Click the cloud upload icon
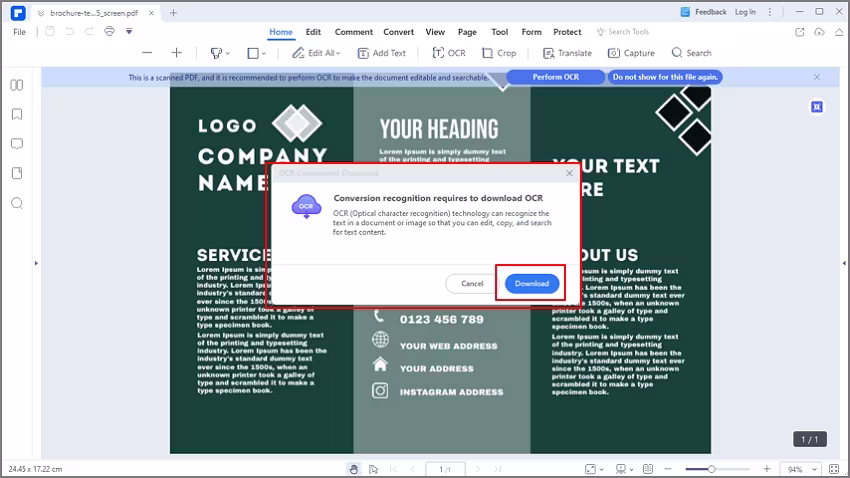Screen dimensions: 850x478 [819, 32]
